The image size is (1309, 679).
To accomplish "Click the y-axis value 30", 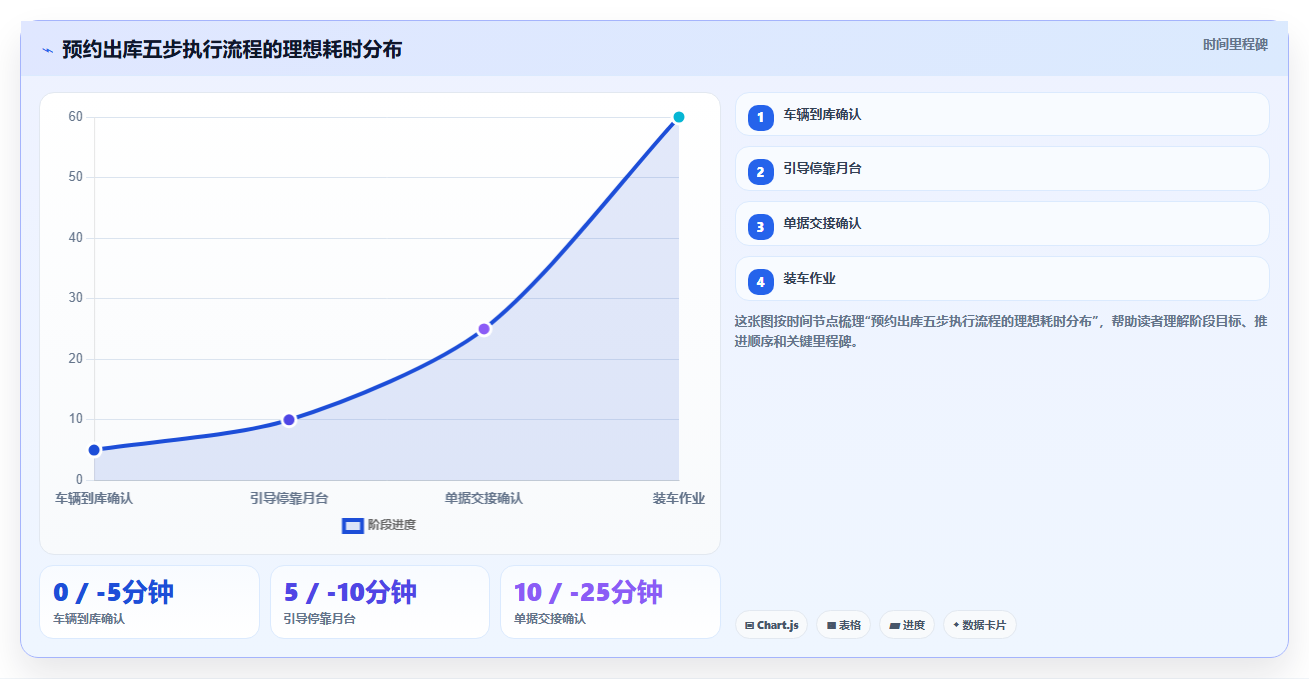I will click(75, 298).
